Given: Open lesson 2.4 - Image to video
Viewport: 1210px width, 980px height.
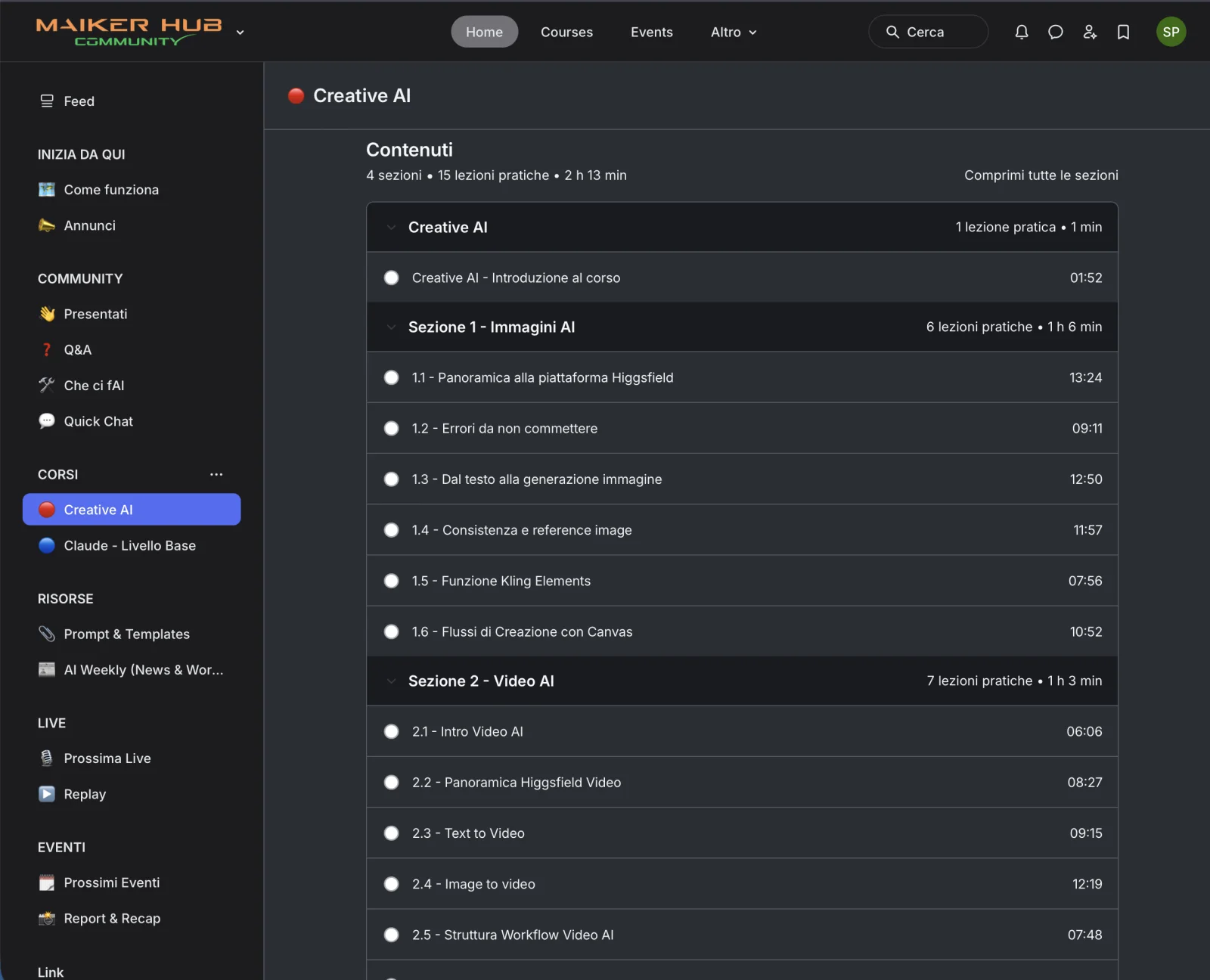Looking at the screenshot, I should point(742,883).
